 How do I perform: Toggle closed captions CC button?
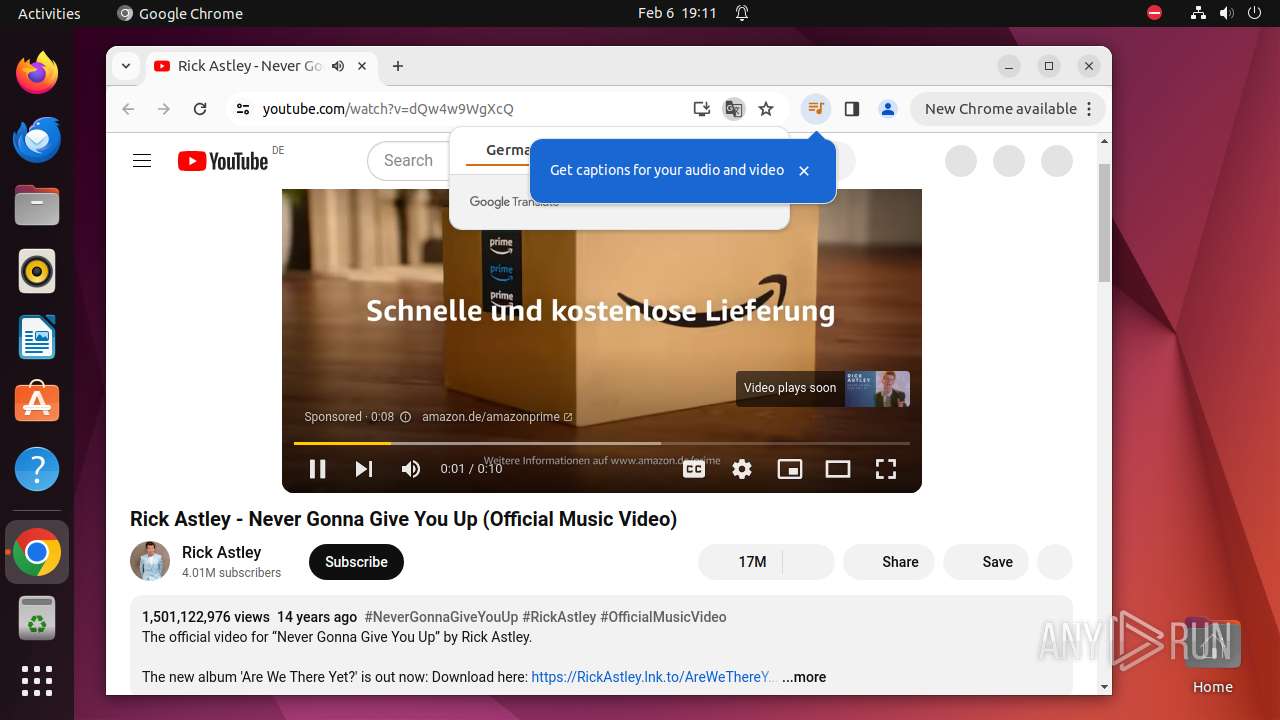(694, 469)
